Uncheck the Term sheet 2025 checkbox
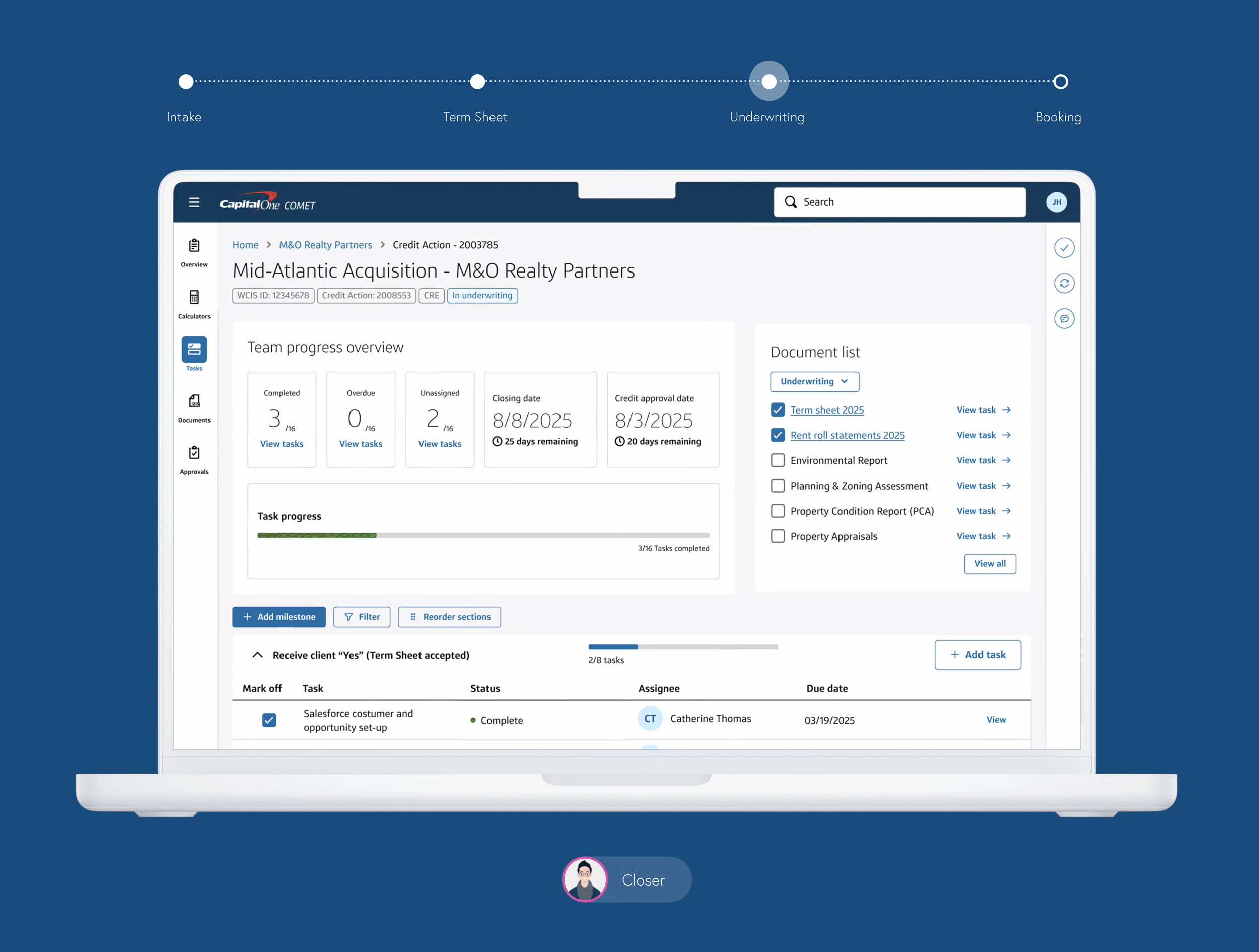1259x952 pixels. (x=777, y=410)
